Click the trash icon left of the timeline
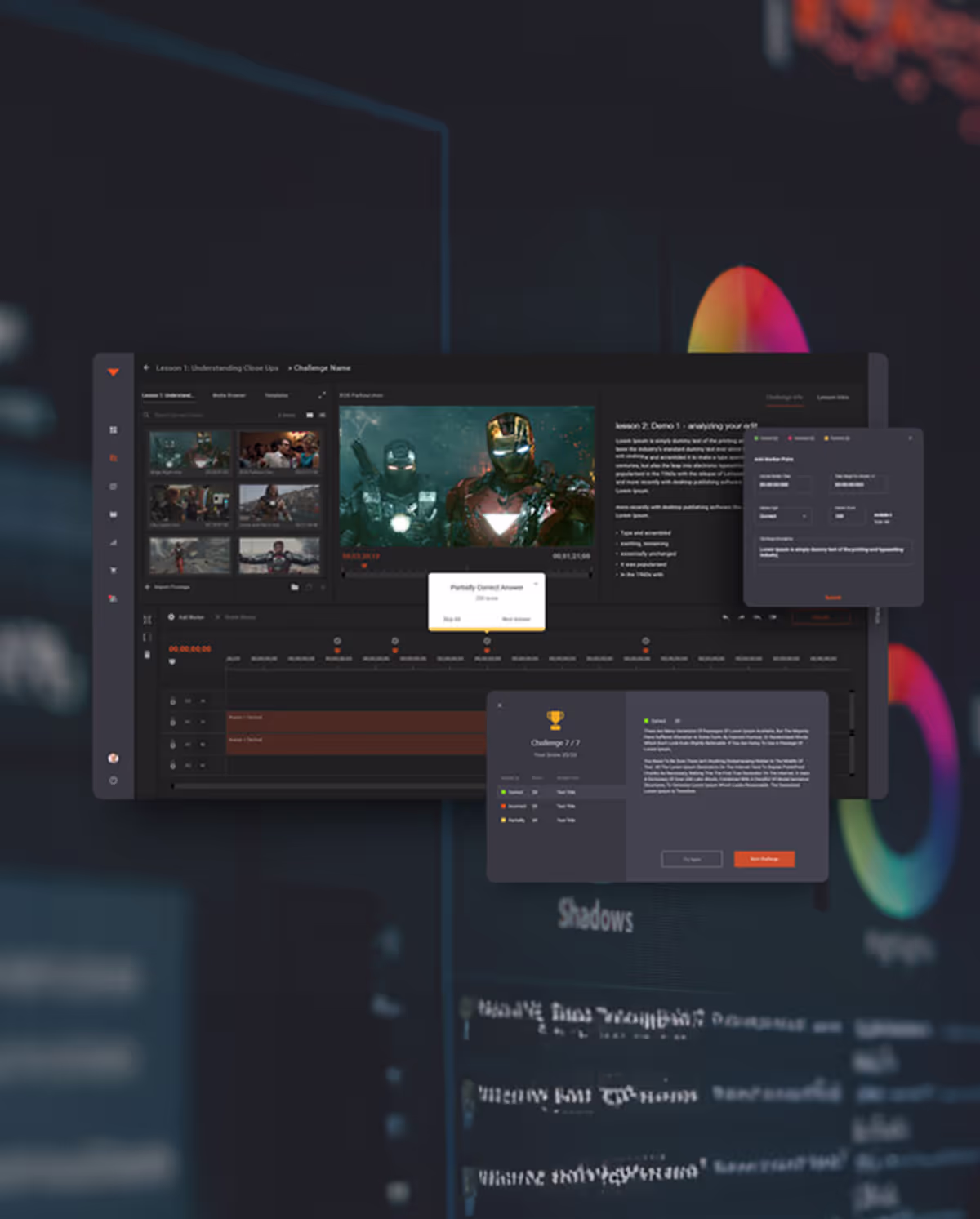Image resolution: width=980 pixels, height=1219 pixels. click(x=147, y=654)
